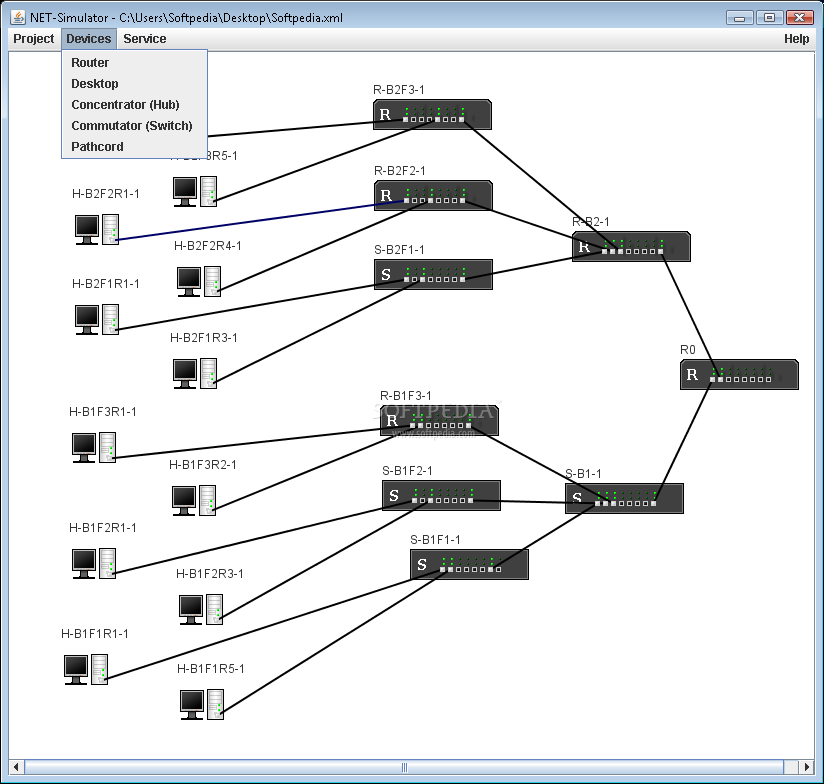Choose Concentrator (Hub) menu entry
The image size is (824, 784).
pyautogui.click(x=135, y=105)
